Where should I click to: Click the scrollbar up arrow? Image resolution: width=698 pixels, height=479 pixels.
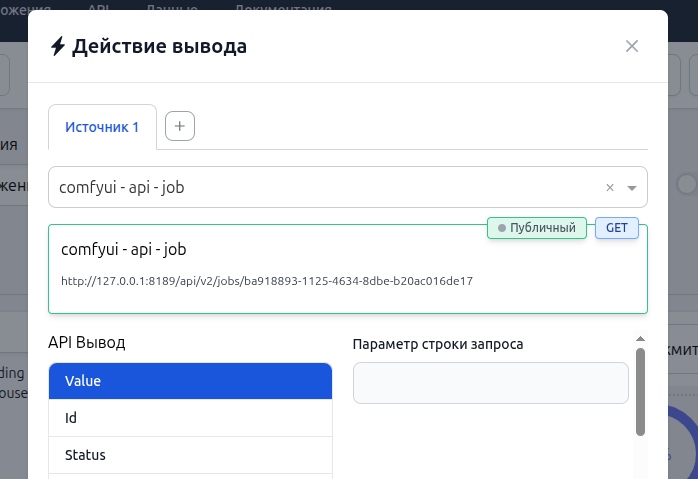tap(640, 339)
